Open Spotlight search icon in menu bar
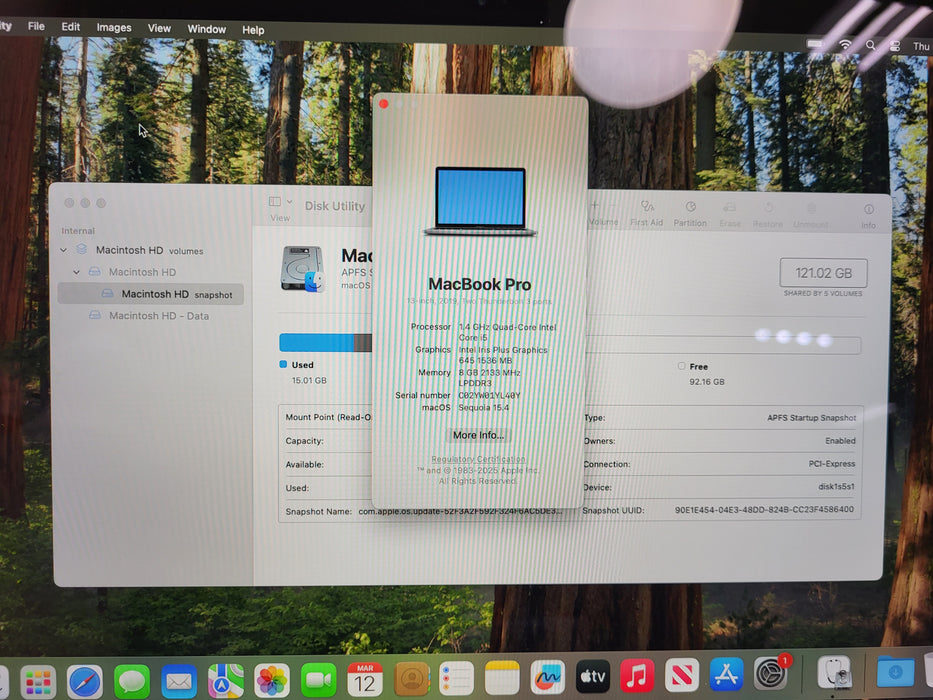 [x=871, y=45]
